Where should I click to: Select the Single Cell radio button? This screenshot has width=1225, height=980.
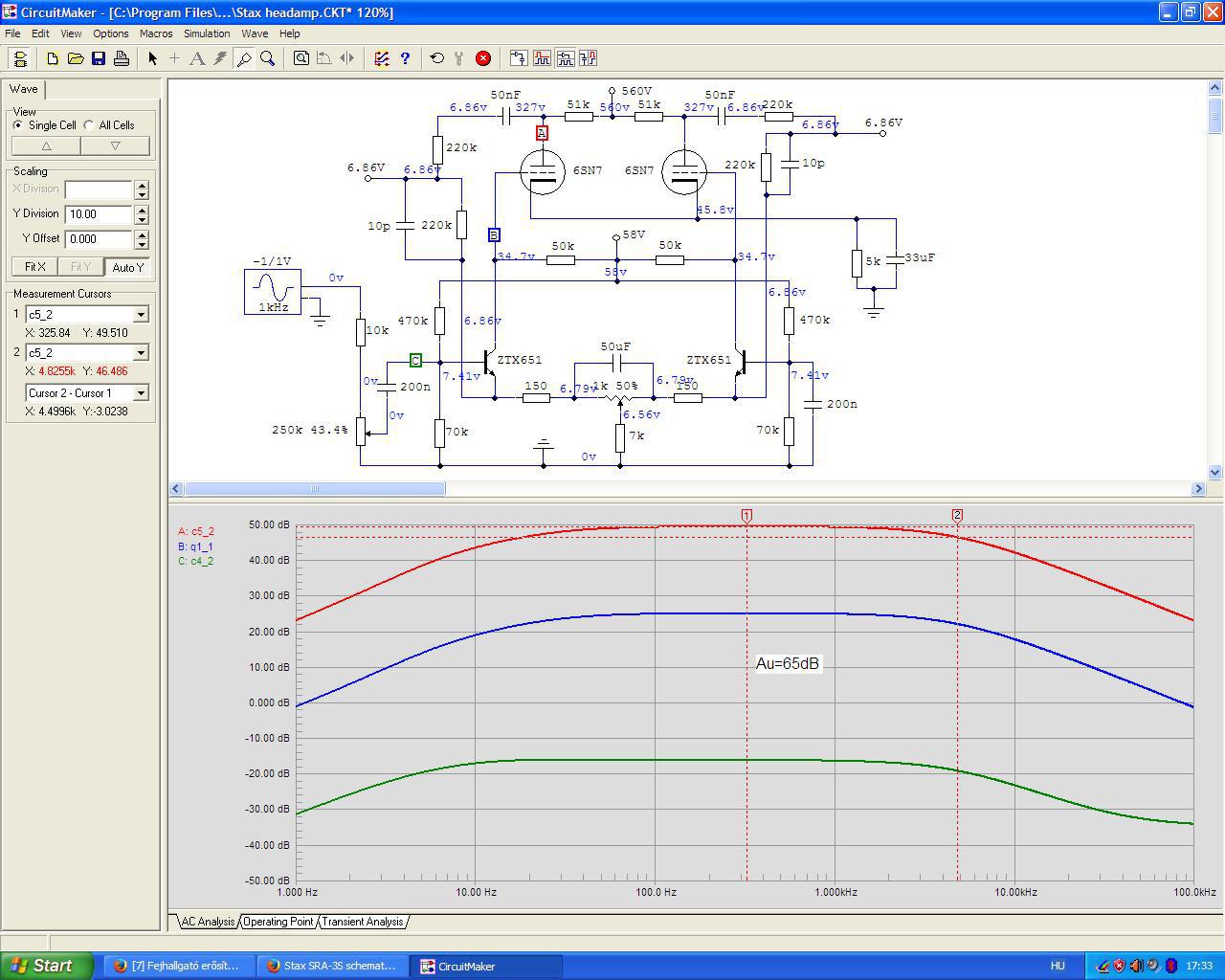[x=18, y=125]
